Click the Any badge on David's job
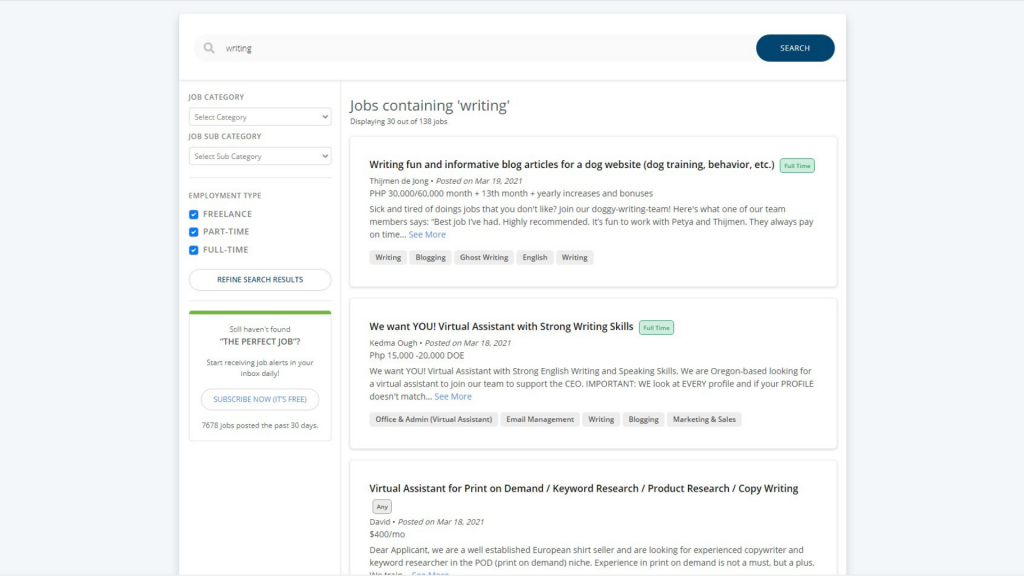 [x=382, y=507]
